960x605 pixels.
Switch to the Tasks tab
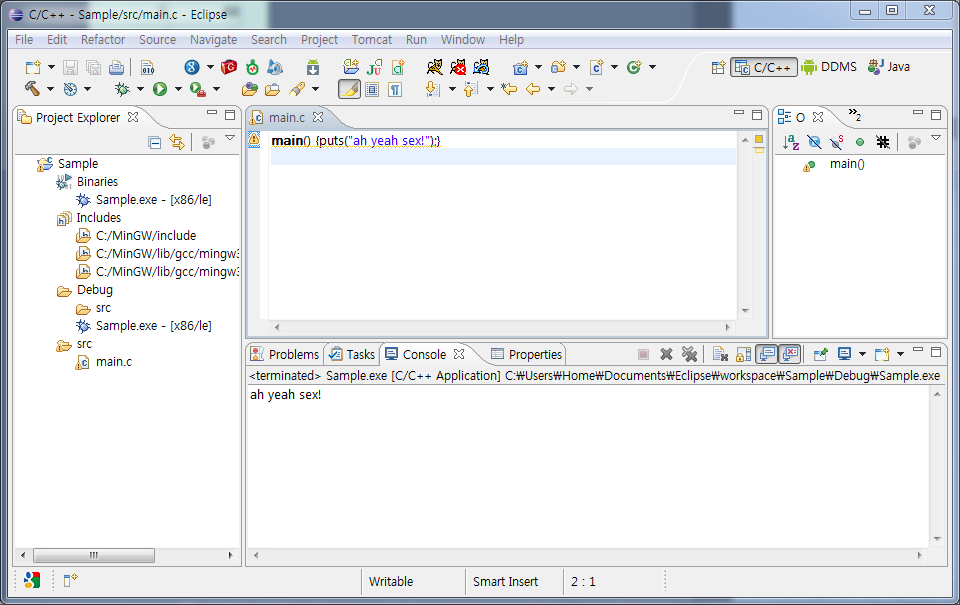(352, 355)
